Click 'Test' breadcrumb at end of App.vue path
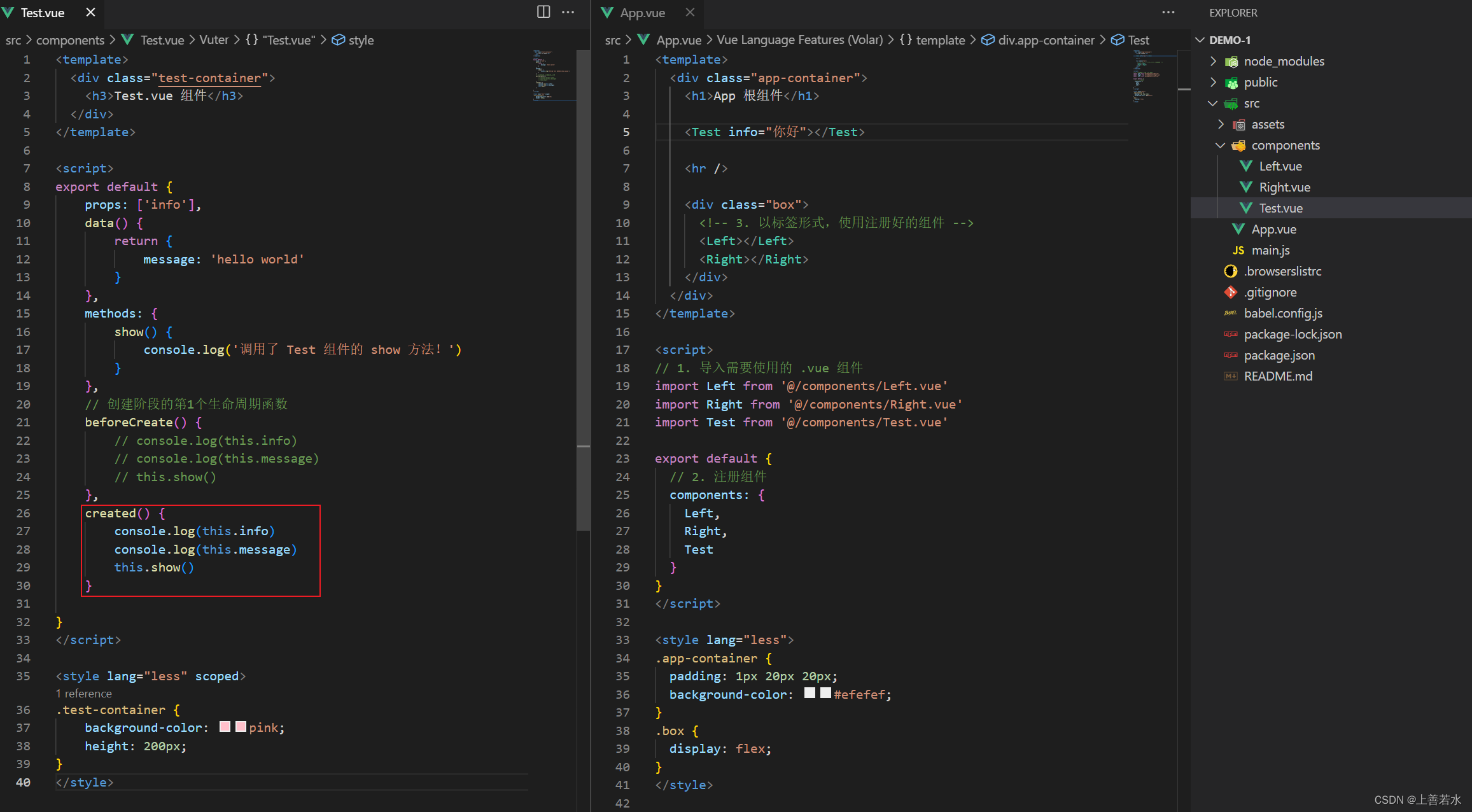 click(1139, 40)
